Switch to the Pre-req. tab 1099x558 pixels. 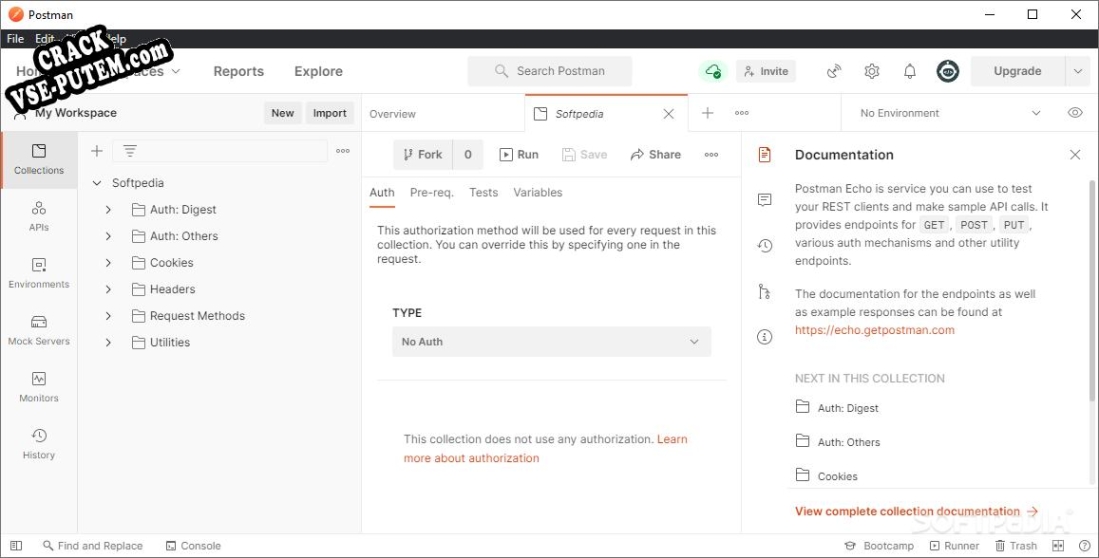coord(431,192)
